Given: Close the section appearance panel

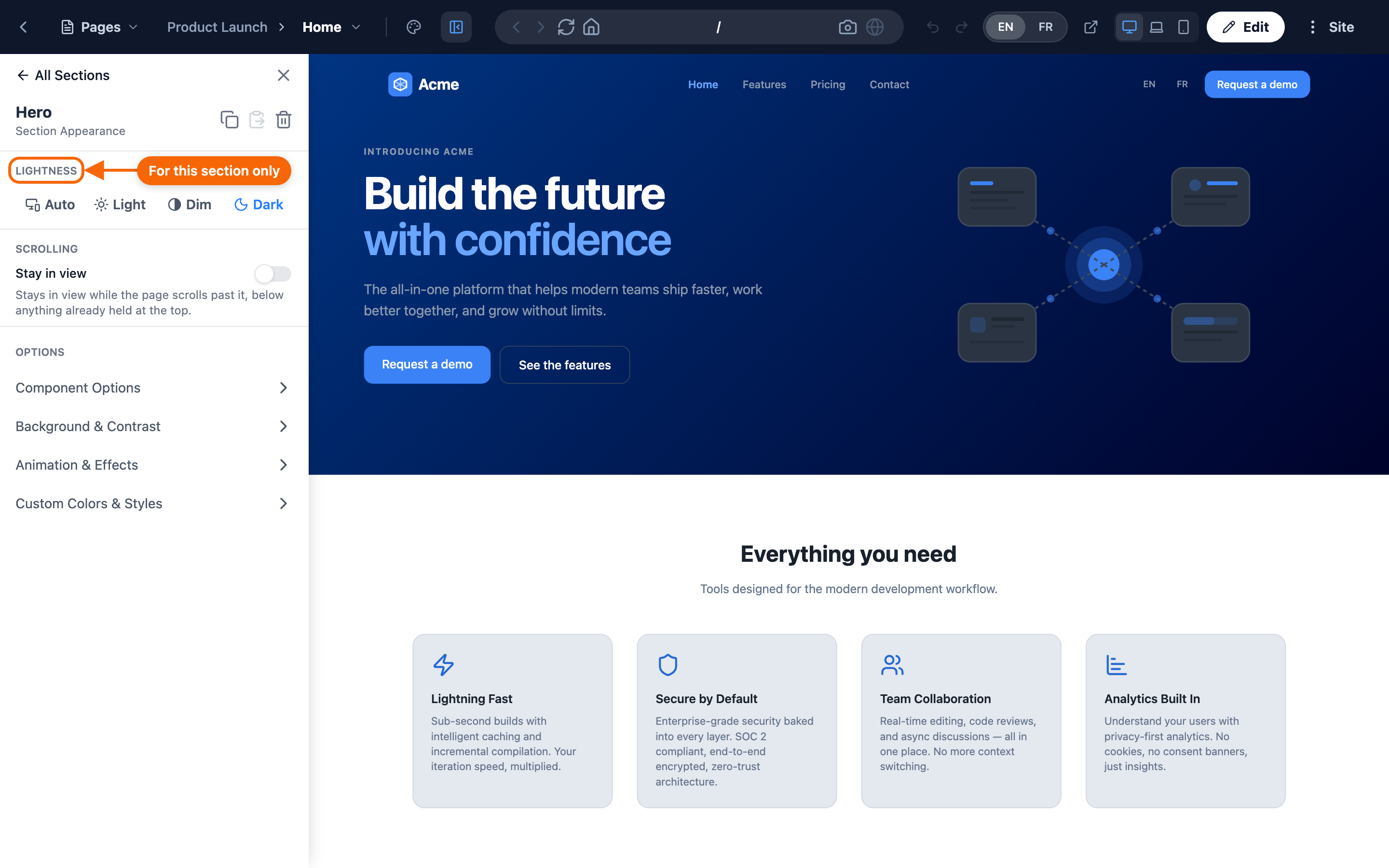Looking at the screenshot, I should tap(284, 75).
